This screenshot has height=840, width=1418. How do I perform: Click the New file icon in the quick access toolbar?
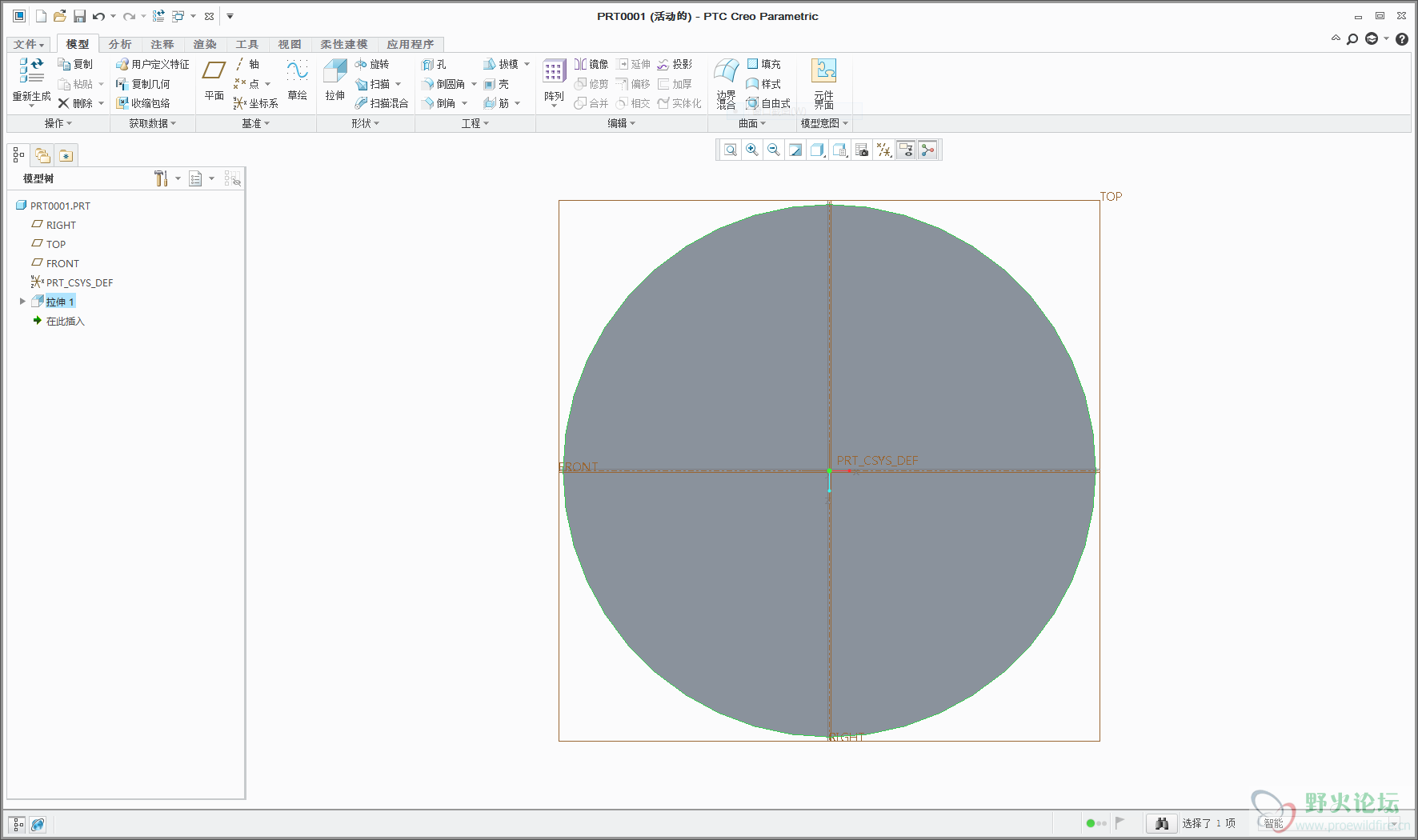tap(41, 16)
